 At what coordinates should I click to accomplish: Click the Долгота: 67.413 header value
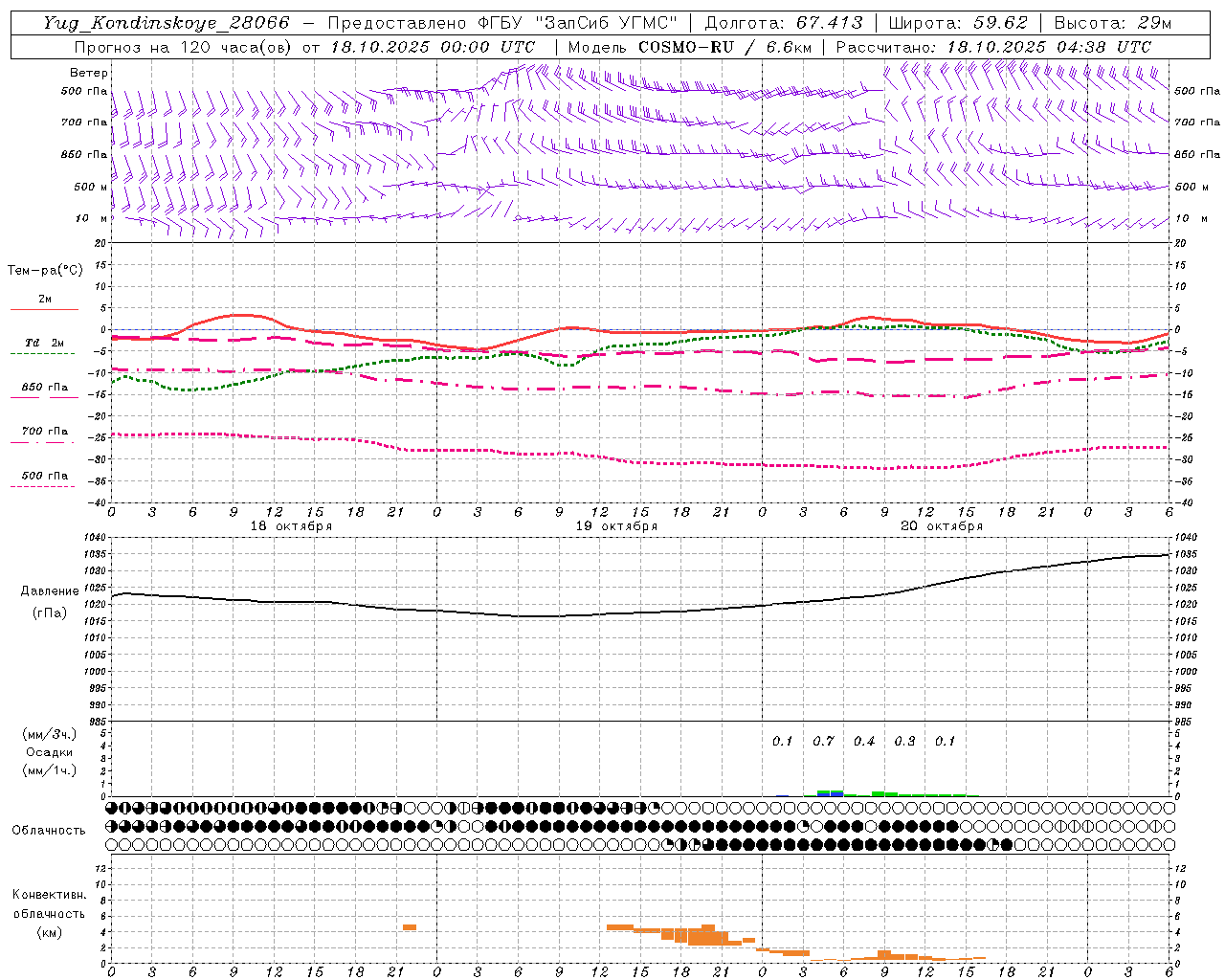tap(783, 23)
